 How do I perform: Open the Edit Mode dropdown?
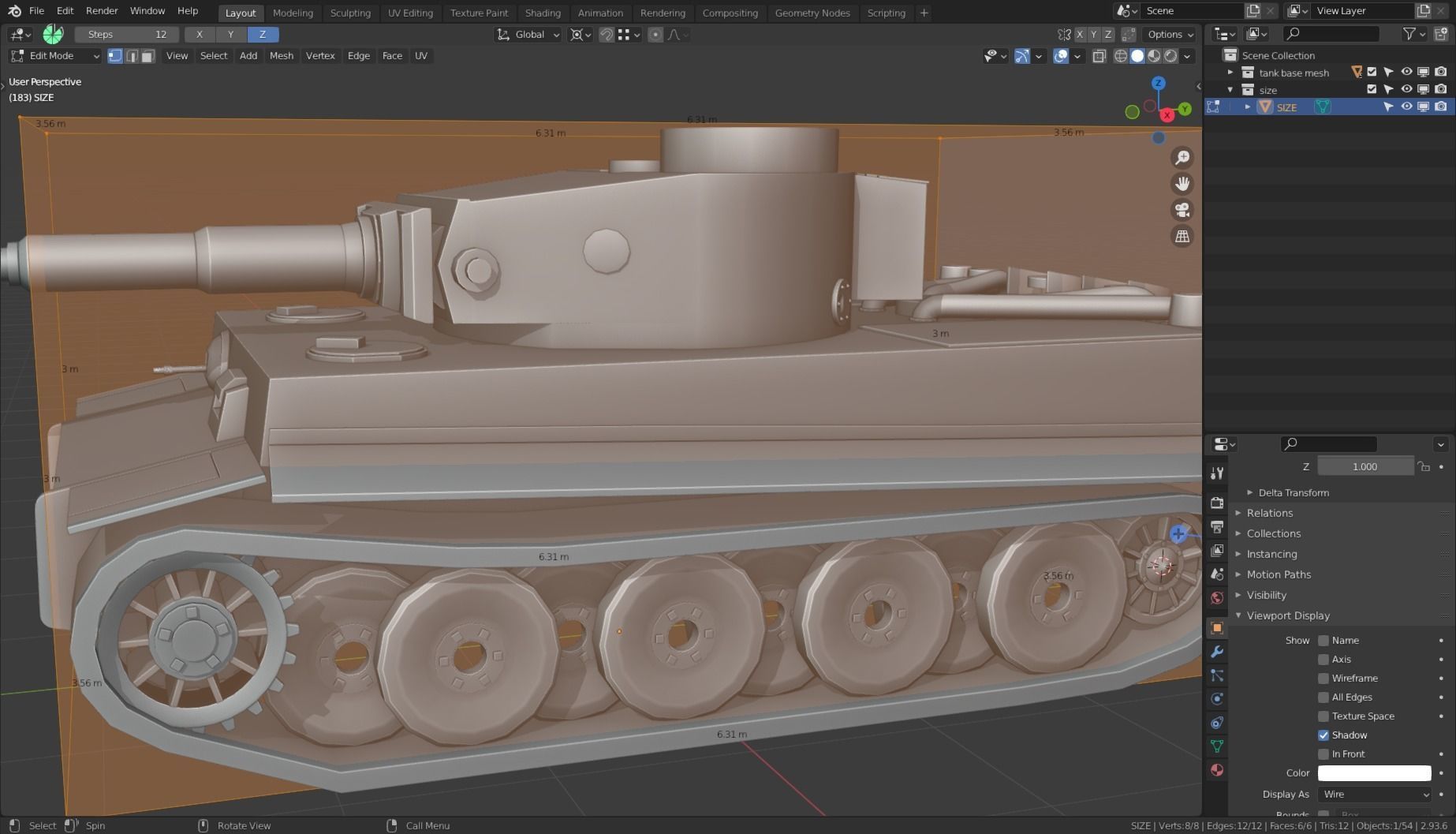(x=55, y=56)
